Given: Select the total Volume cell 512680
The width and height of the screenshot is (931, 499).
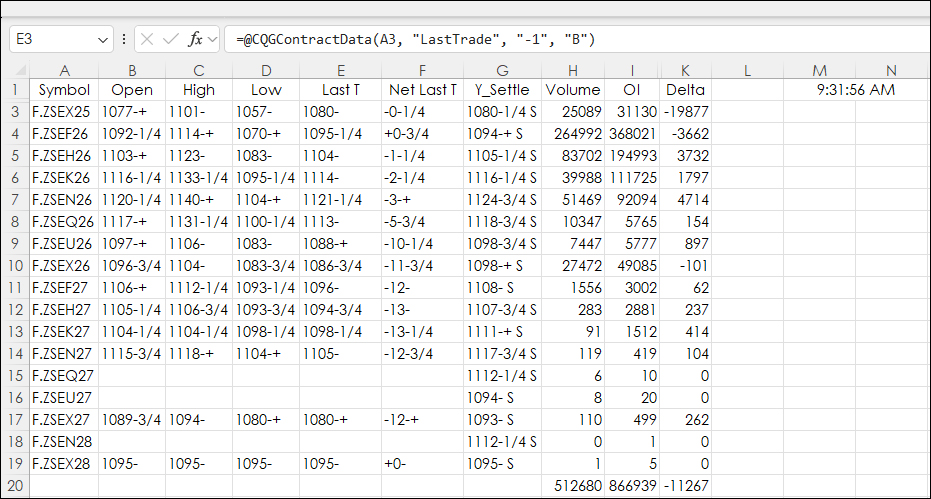Looking at the screenshot, I should [573, 484].
